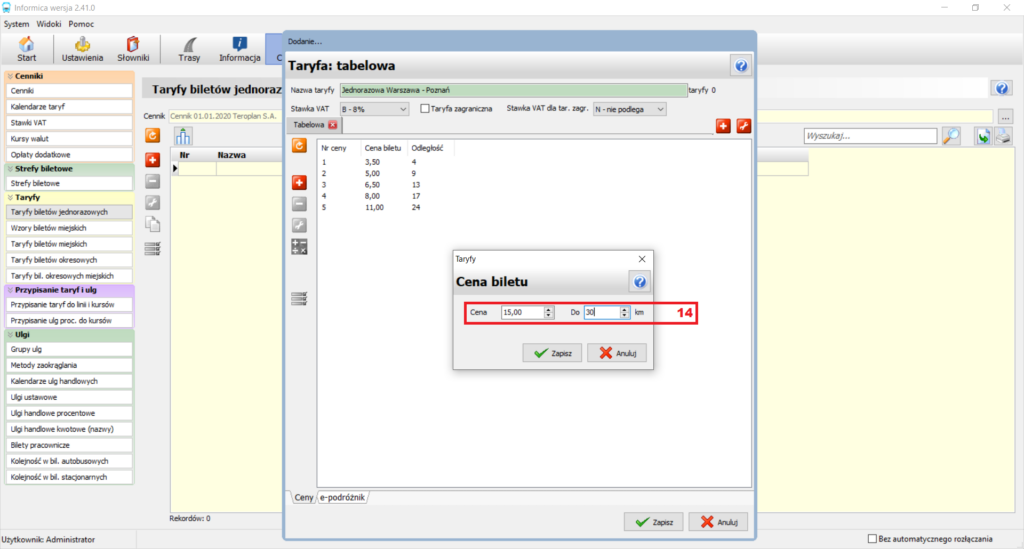Image resolution: width=1024 pixels, height=549 pixels.
Task: Click the search magnifier icon next to Wyszukaj
Action: pyautogui.click(x=952, y=136)
